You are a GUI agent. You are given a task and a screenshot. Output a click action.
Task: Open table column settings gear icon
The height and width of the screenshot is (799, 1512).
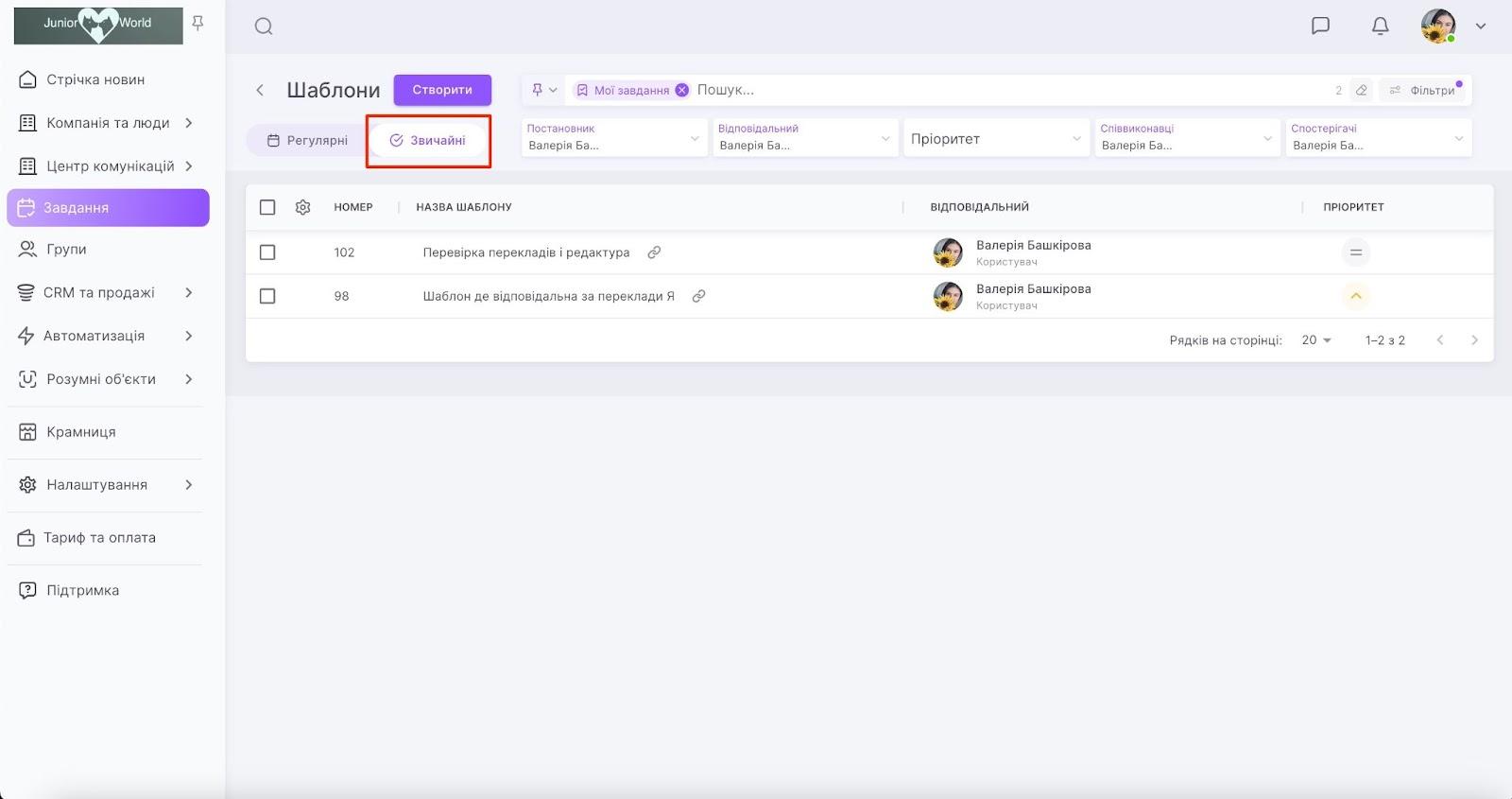(302, 207)
